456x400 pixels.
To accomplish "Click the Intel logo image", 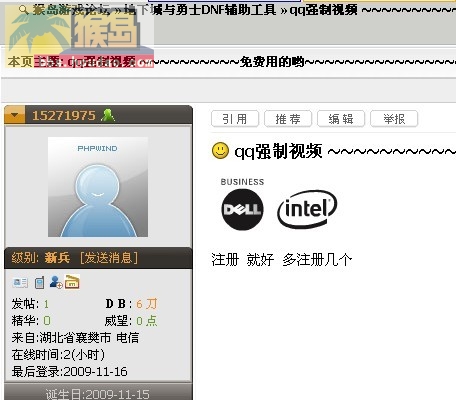I will point(307,209).
